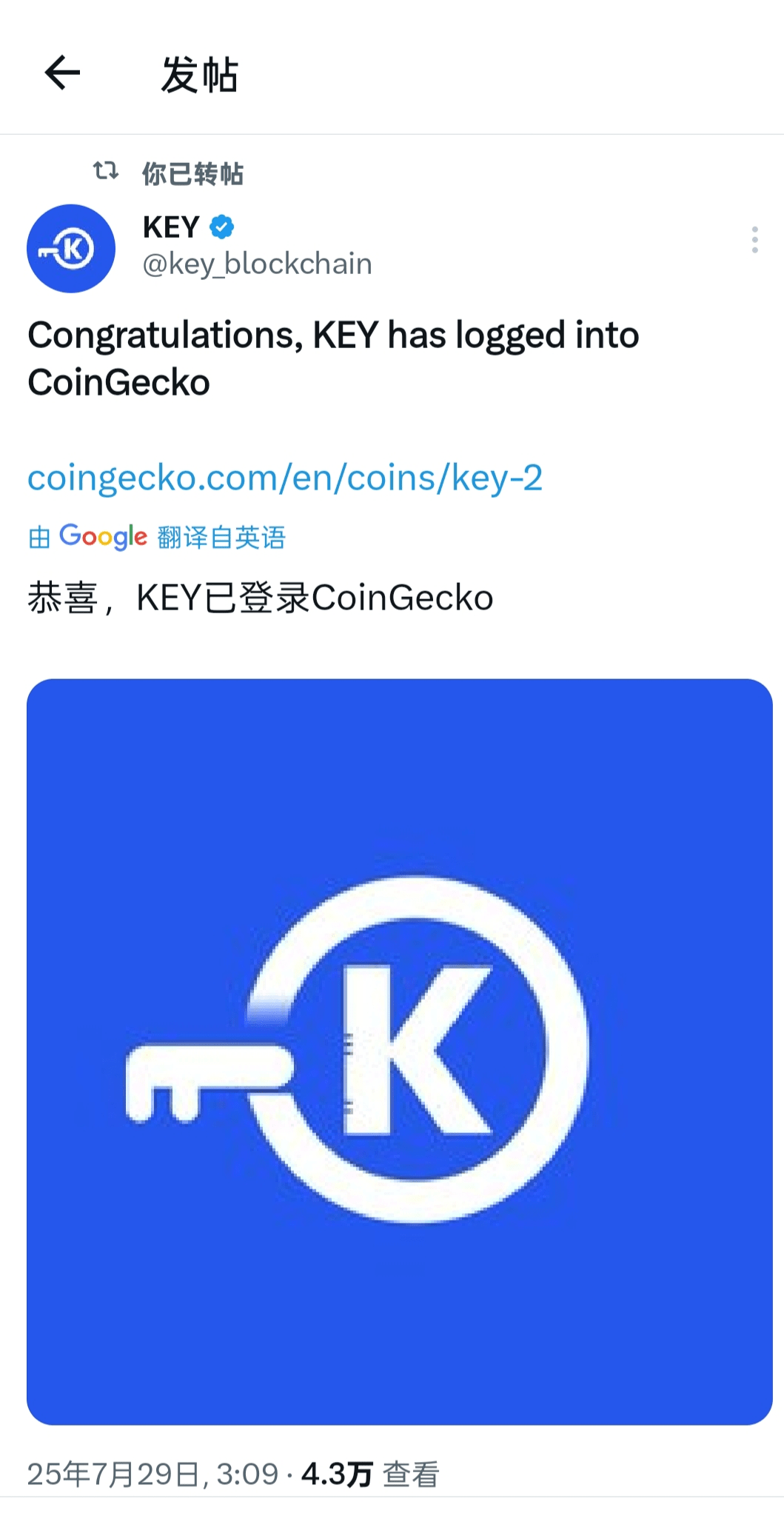Open the @key_blockchain handle

[257, 264]
